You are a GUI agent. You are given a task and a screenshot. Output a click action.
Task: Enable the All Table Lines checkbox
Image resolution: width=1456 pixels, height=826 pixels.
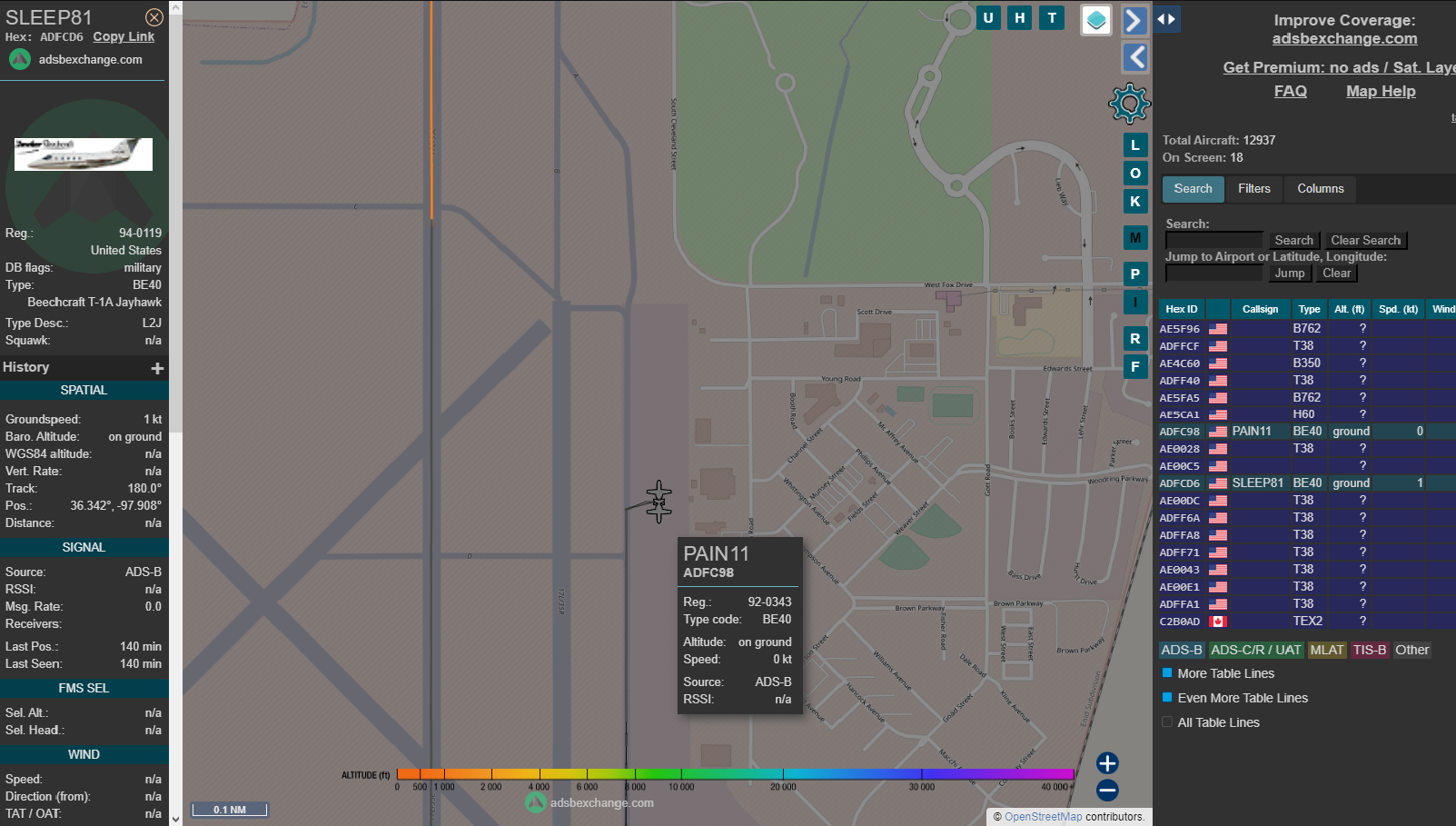coord(1167,722)
